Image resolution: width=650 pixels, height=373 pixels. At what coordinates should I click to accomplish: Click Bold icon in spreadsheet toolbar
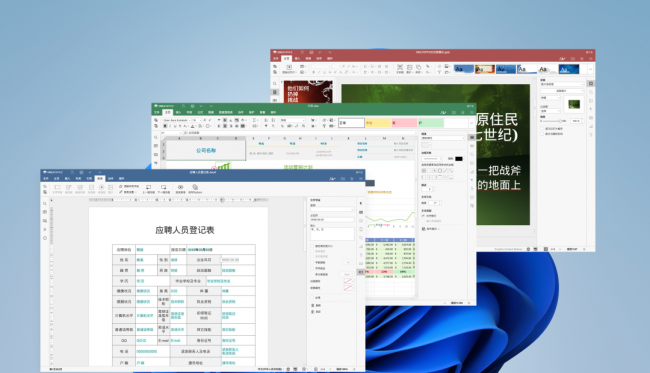tap(165, 126)
